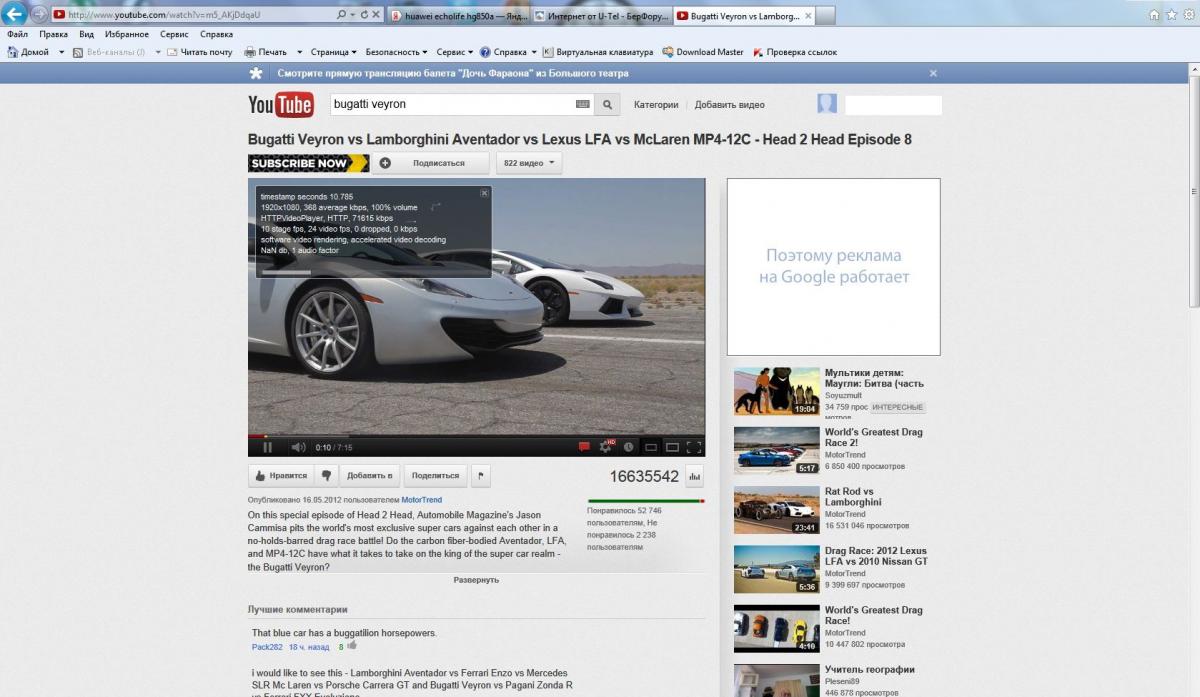Click the Watch Later clock icon

pos(628,447)
